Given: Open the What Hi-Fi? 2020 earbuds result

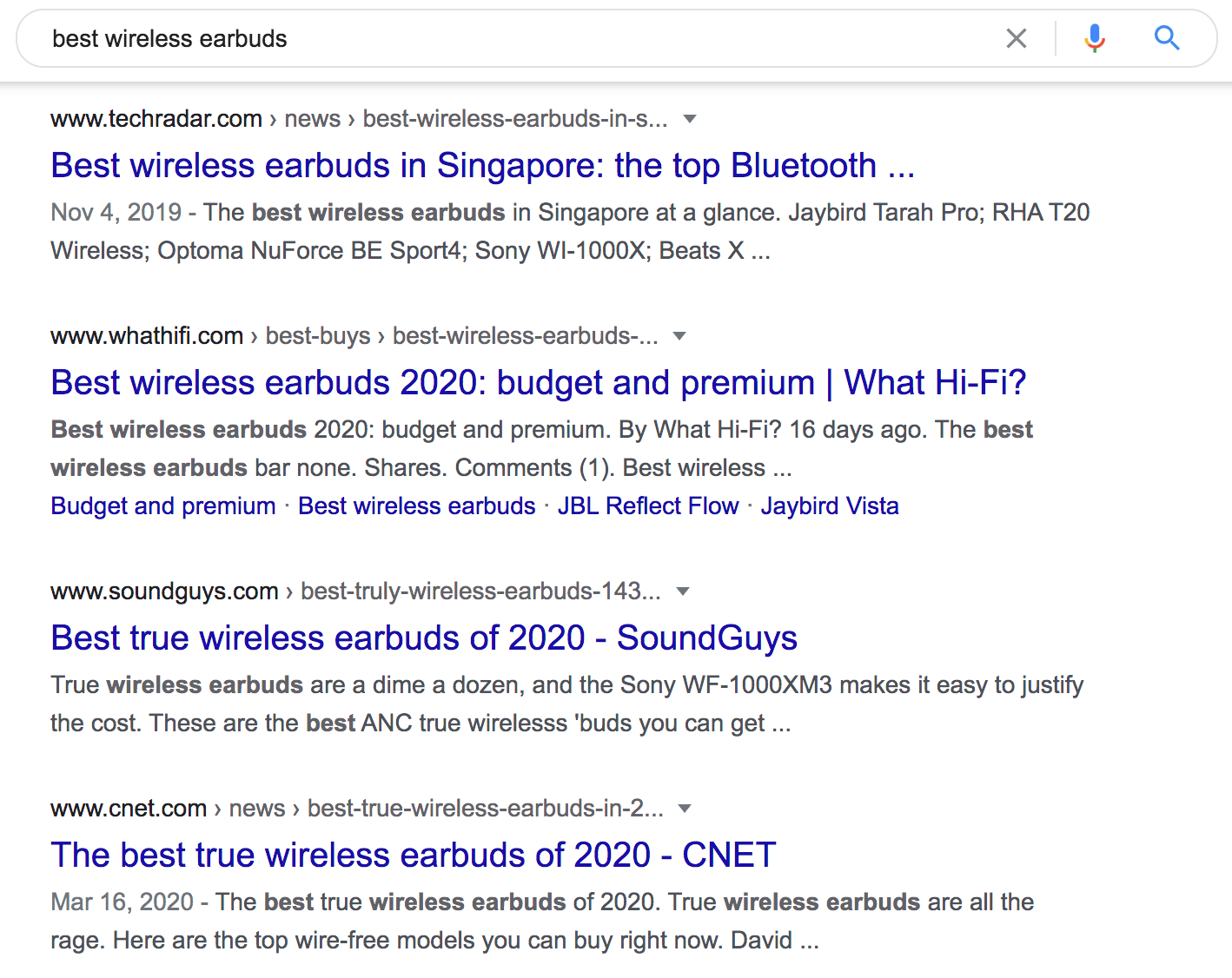Looking at the screenshot, I should click(538, 382).
